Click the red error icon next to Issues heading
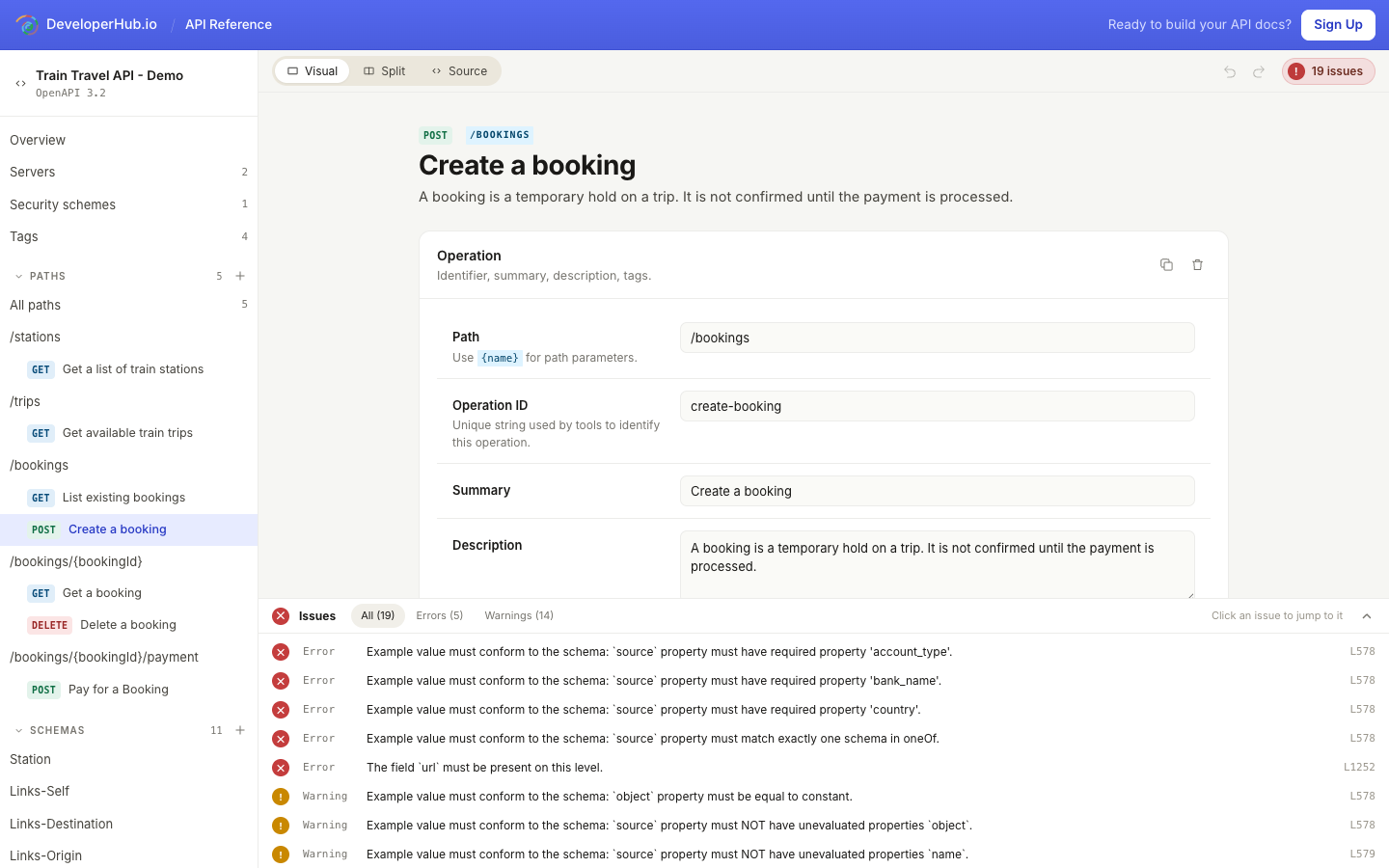The height and width of the screenshot is (868, 1389). [281, 616]
